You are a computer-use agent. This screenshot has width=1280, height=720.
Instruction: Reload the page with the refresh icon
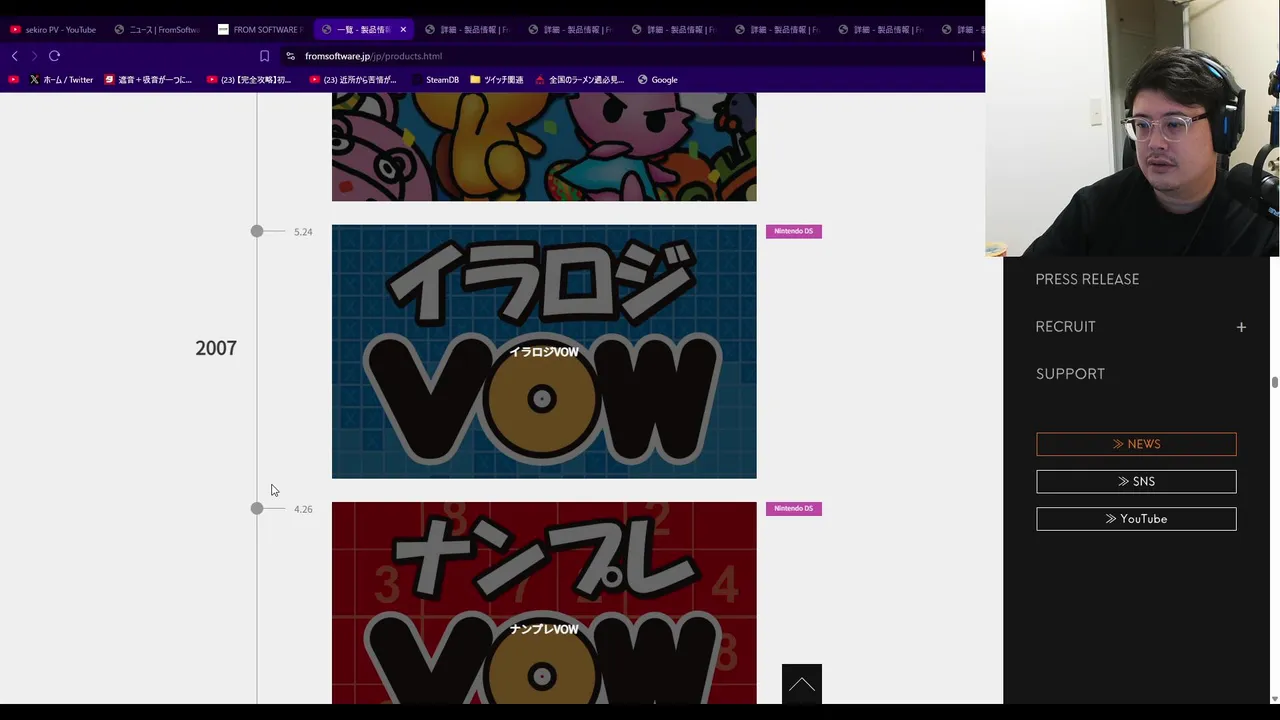54,56
